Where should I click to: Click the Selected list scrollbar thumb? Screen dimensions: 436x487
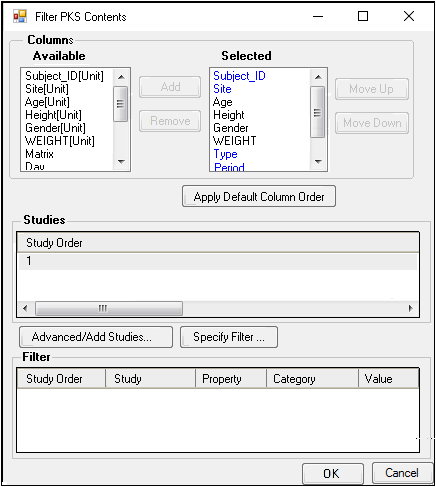[317, 112]
